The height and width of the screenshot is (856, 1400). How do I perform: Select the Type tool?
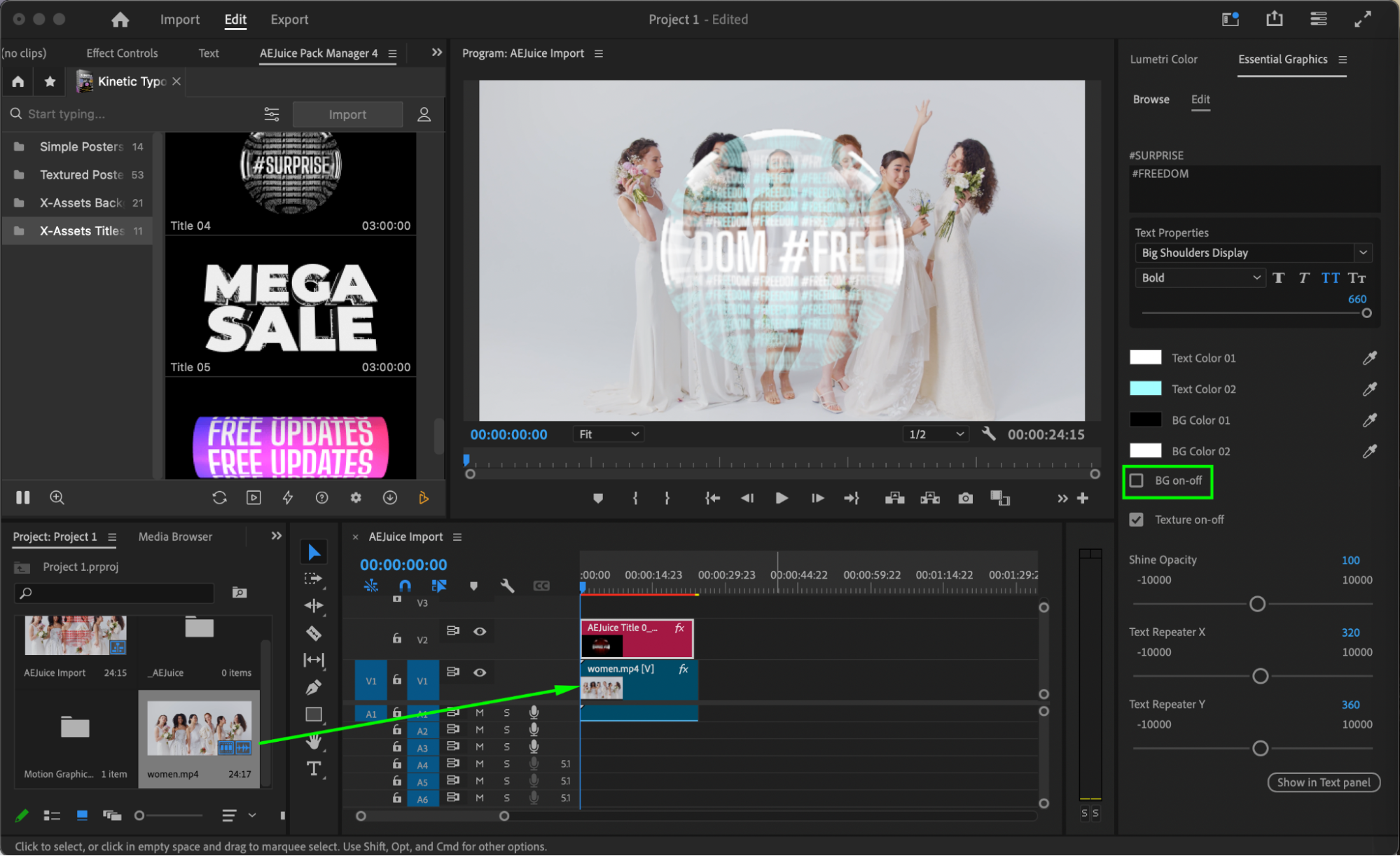pyautogui.click(x=314, y=768)
